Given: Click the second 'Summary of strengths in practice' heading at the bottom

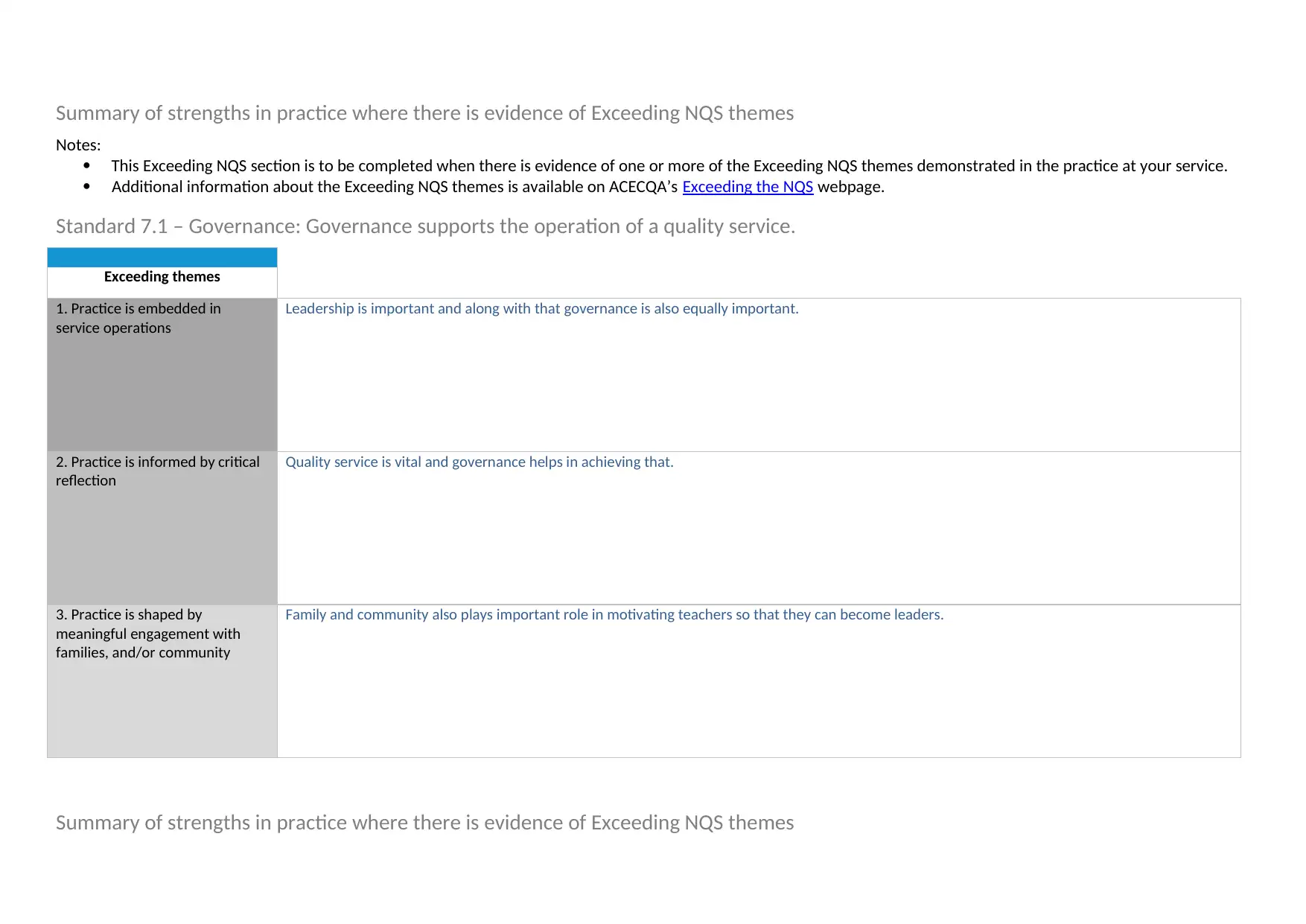Looking at the screenshot, I should click(x=424, y=823).
